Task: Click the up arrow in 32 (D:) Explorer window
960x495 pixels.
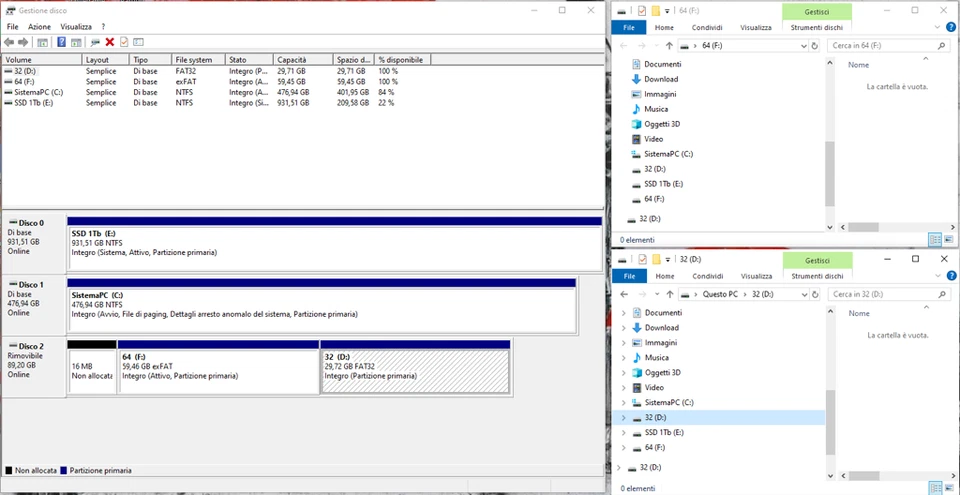Action: click(x=669, y=294)
